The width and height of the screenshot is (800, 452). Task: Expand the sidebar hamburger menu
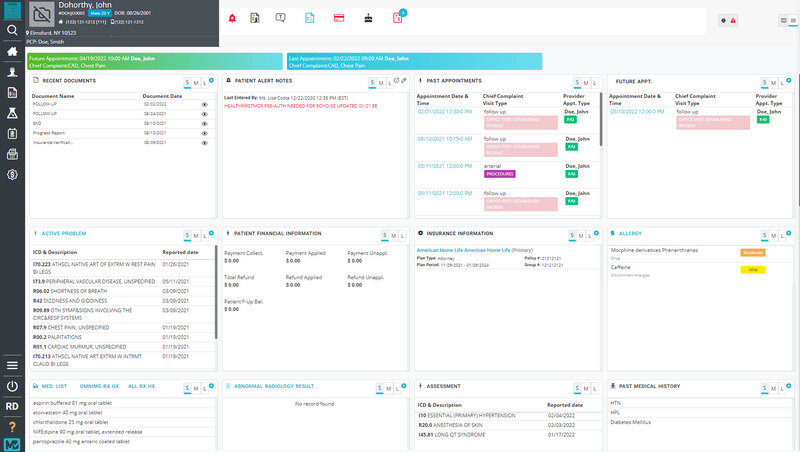[12, 365]
